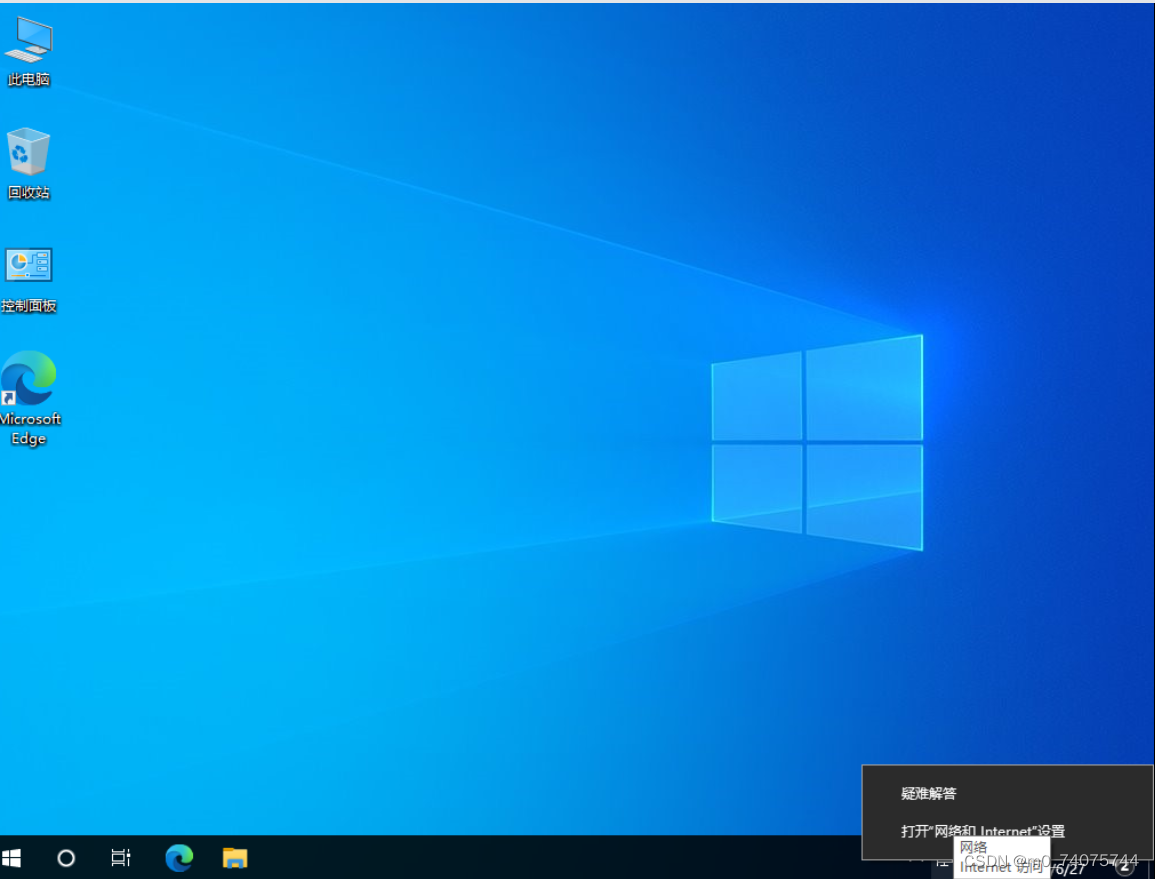Launch Edge from the taskbar
The image size is (1155, 879).
(179, 858)
